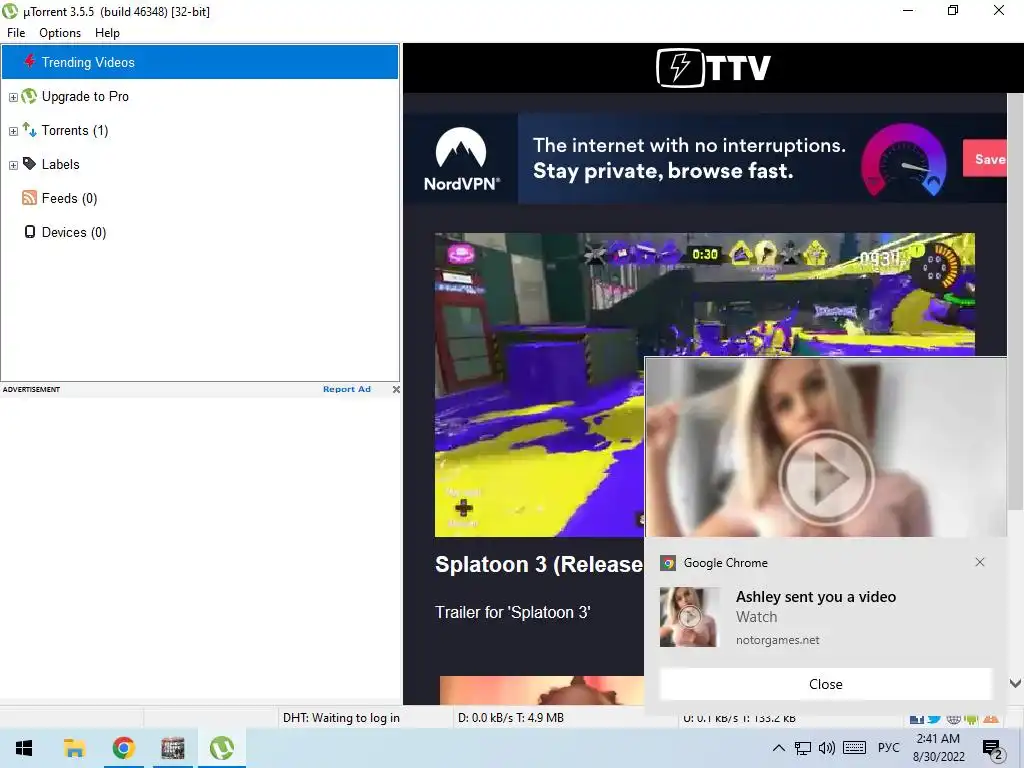This screenshot has width=1024, height=768.
Task: Open File Explorer from the taskbar
Action: click(x=74, y=748)
